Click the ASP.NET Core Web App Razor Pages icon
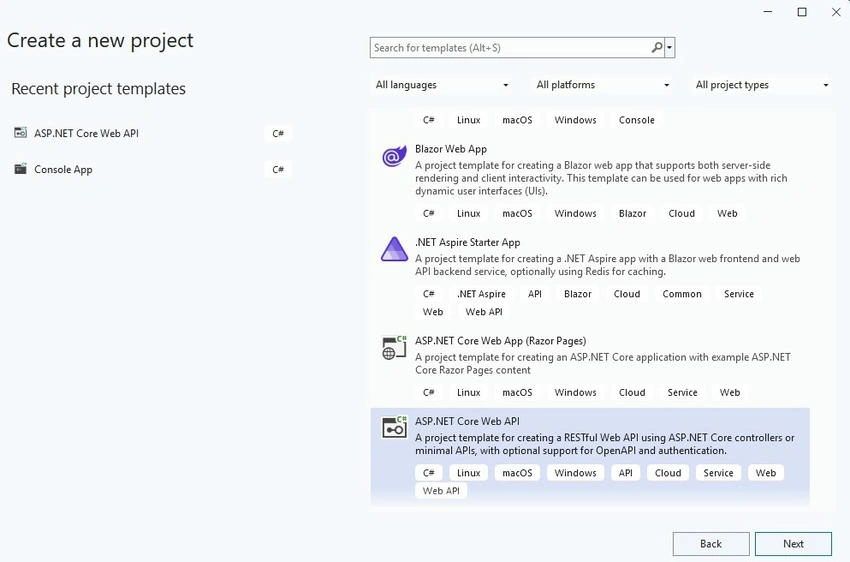This screenshot has width=850, height=562. 394,347
